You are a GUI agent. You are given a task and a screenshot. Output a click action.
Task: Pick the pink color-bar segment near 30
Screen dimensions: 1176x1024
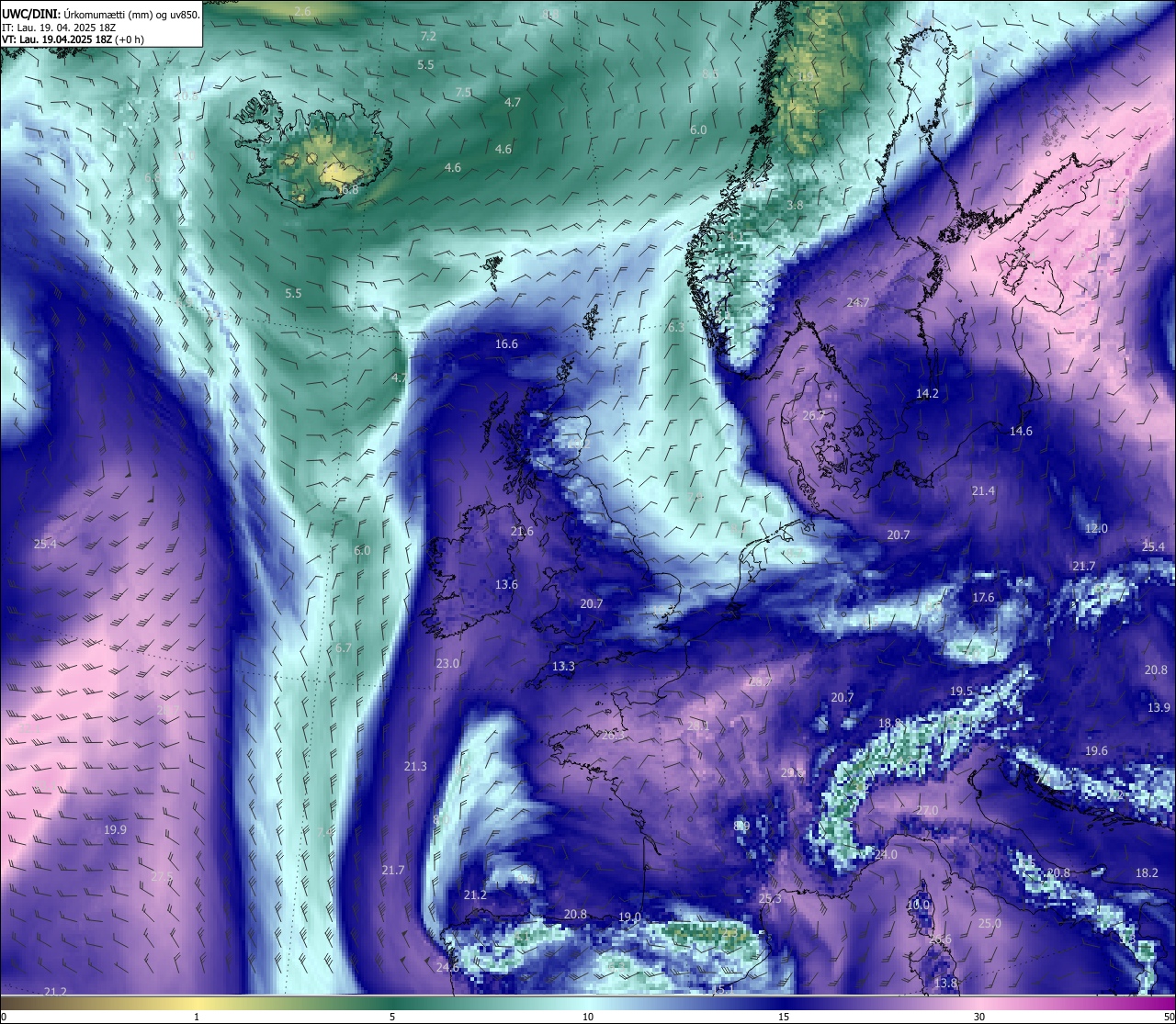979,1002
